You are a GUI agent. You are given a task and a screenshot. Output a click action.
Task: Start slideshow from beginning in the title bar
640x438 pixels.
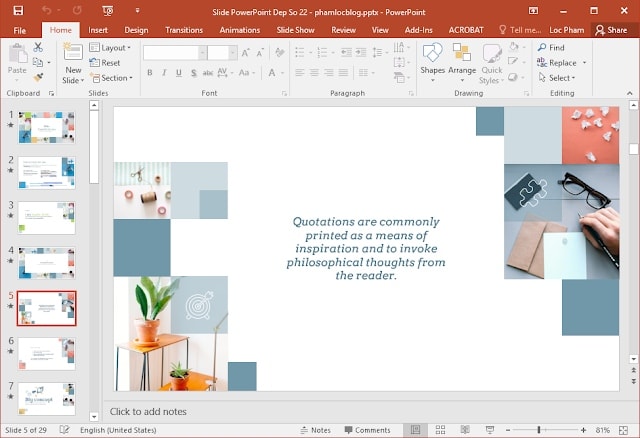click(108, 11)
